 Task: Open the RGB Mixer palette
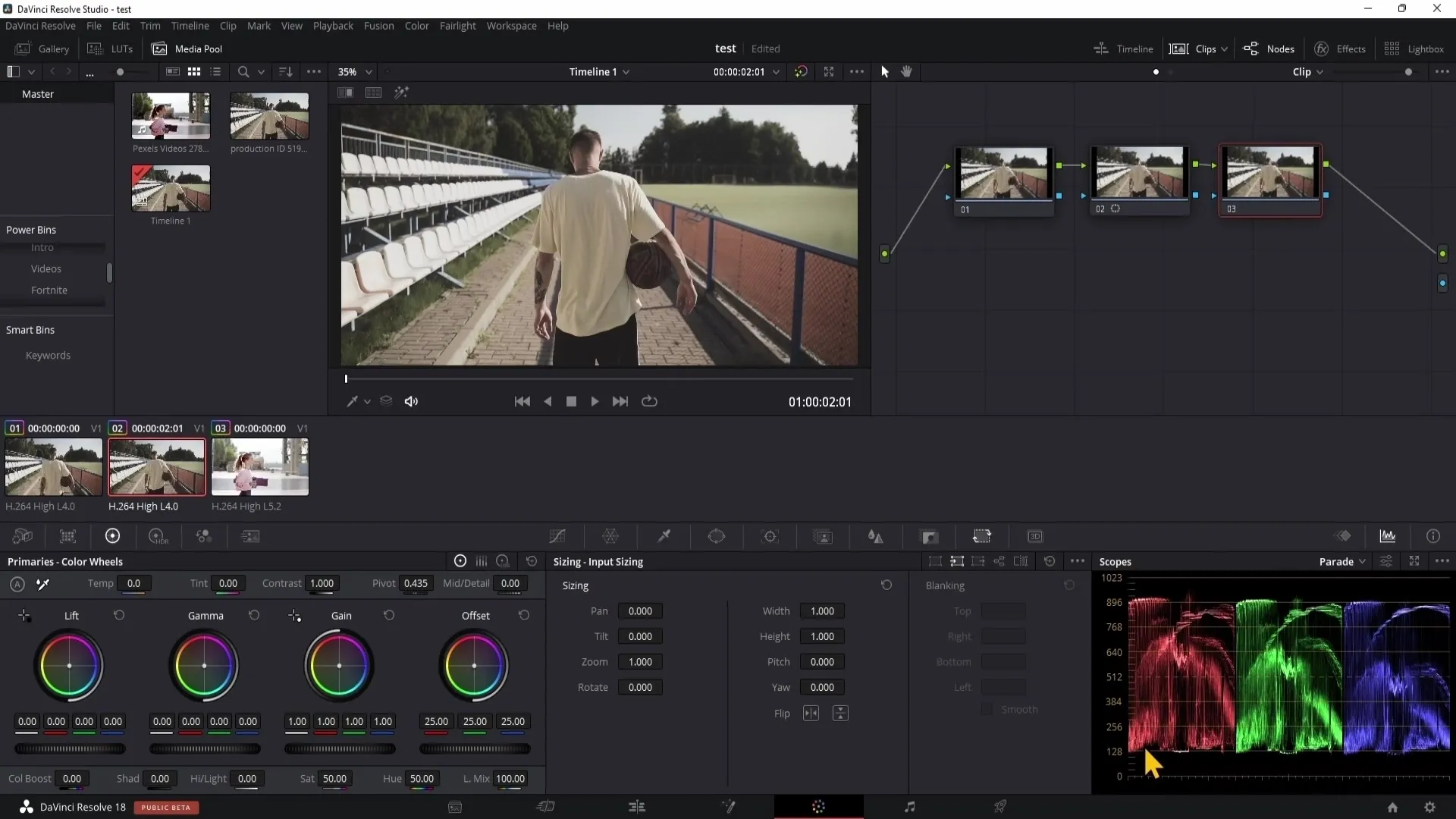coord(204,537)
